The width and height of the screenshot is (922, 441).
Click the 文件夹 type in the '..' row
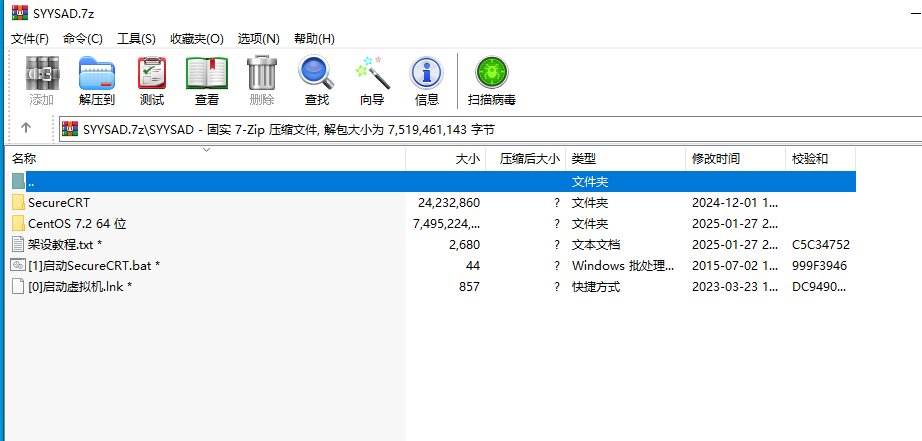point(590,182)
